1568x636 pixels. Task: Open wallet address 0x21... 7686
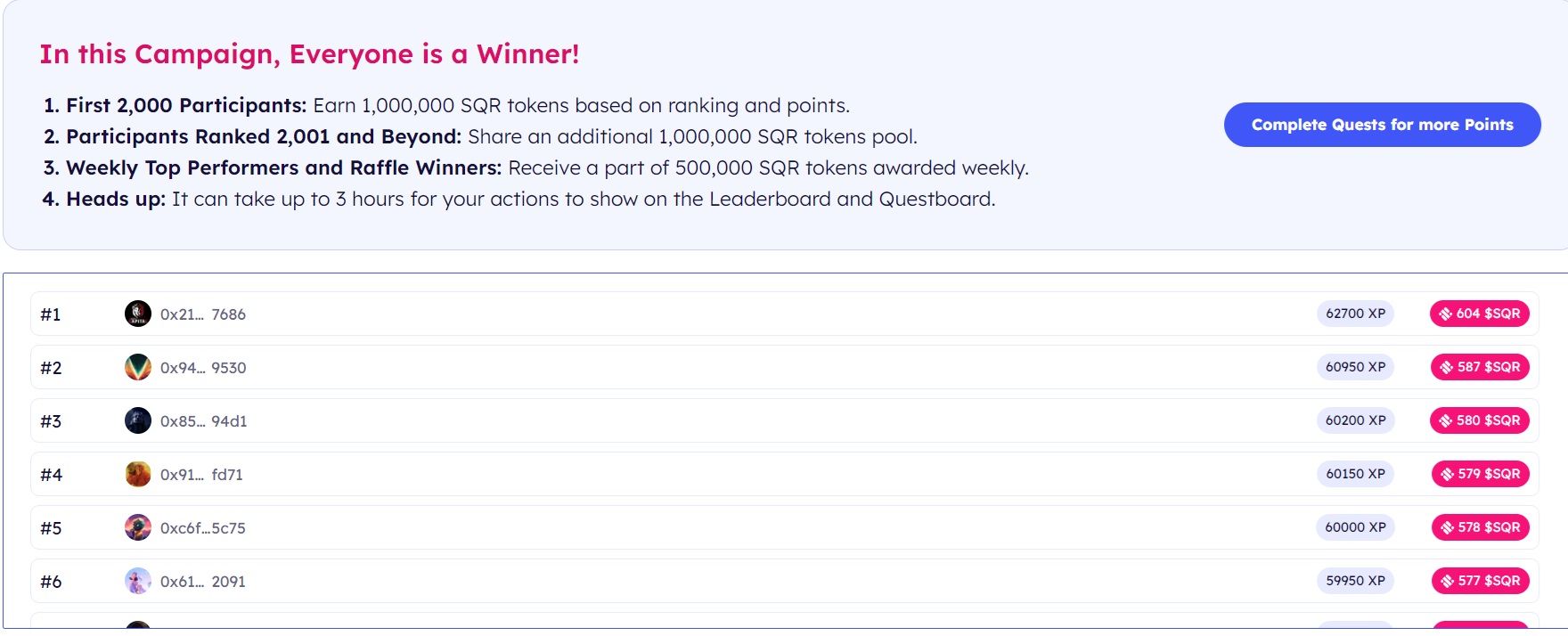pyautogui.click(x=203, y=314)
